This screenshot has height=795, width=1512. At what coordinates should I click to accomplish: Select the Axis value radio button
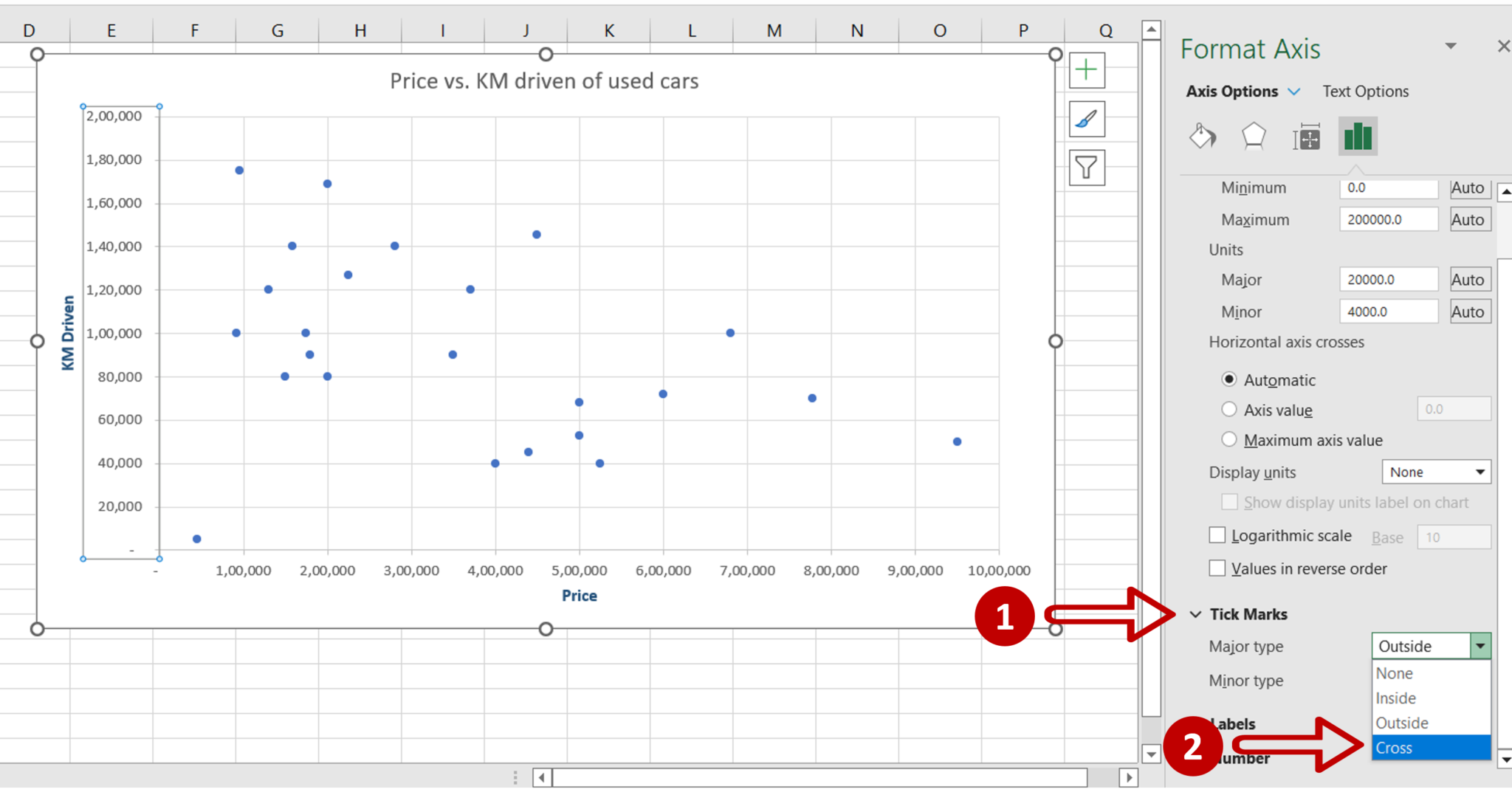pos(1229,409)
